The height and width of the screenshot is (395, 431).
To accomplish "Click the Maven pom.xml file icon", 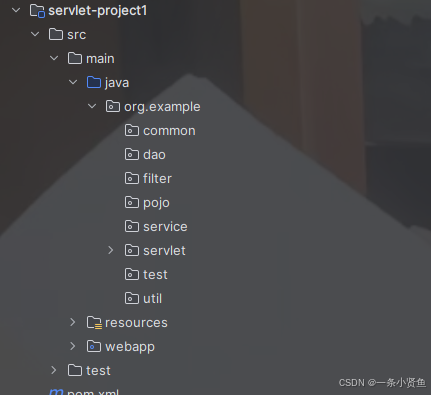I will pos(56,392).
